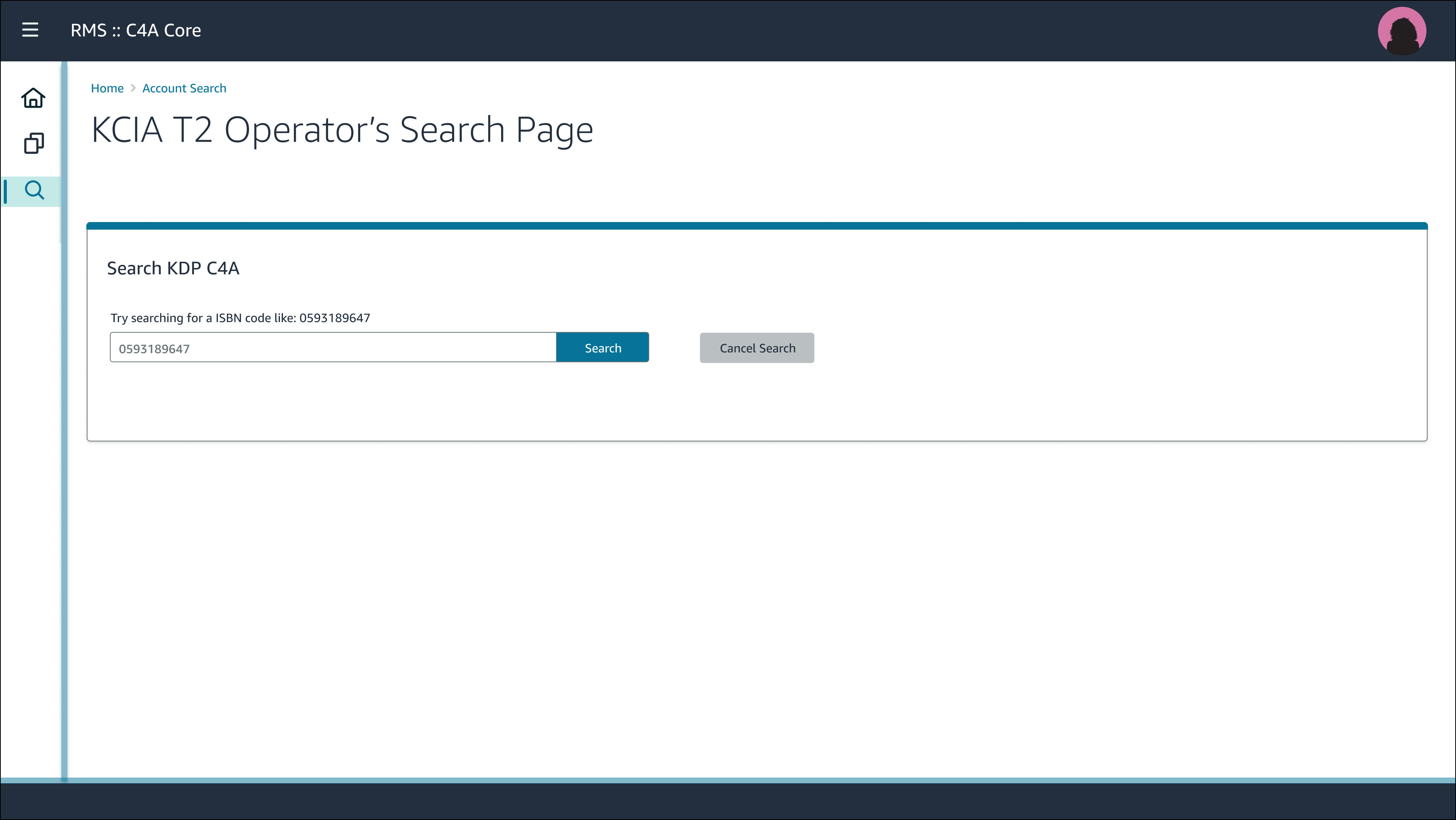
Task: Click the Cancel Search button
Action: [x=757, y=348]
